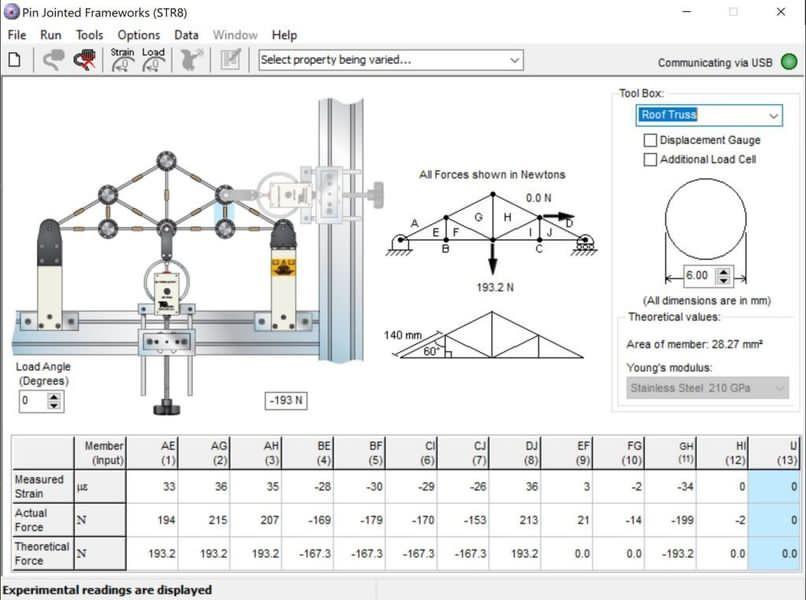This screenshot has width=806, height=600.
Task: Click the Actual Force cell for AG showing 215
Action: click(205, 520)
